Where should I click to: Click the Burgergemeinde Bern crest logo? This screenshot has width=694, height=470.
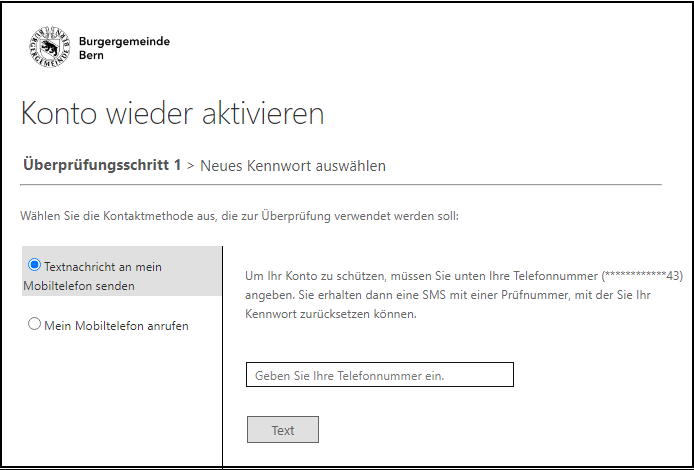(49, 48)
